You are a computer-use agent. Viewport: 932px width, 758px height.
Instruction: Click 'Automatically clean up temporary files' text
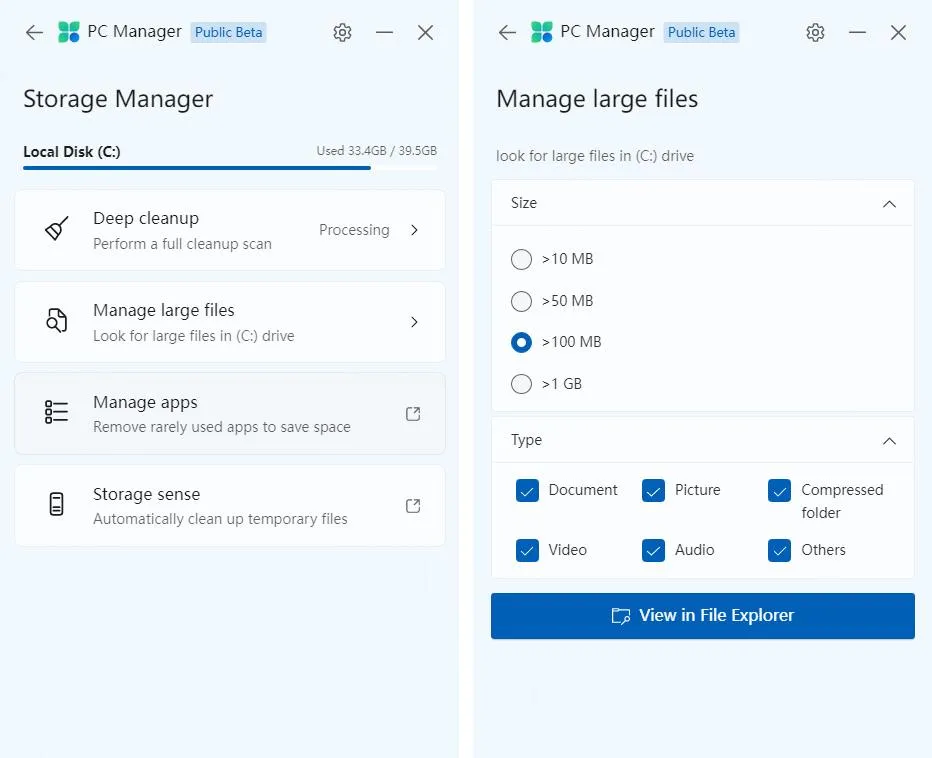(220, 519)
